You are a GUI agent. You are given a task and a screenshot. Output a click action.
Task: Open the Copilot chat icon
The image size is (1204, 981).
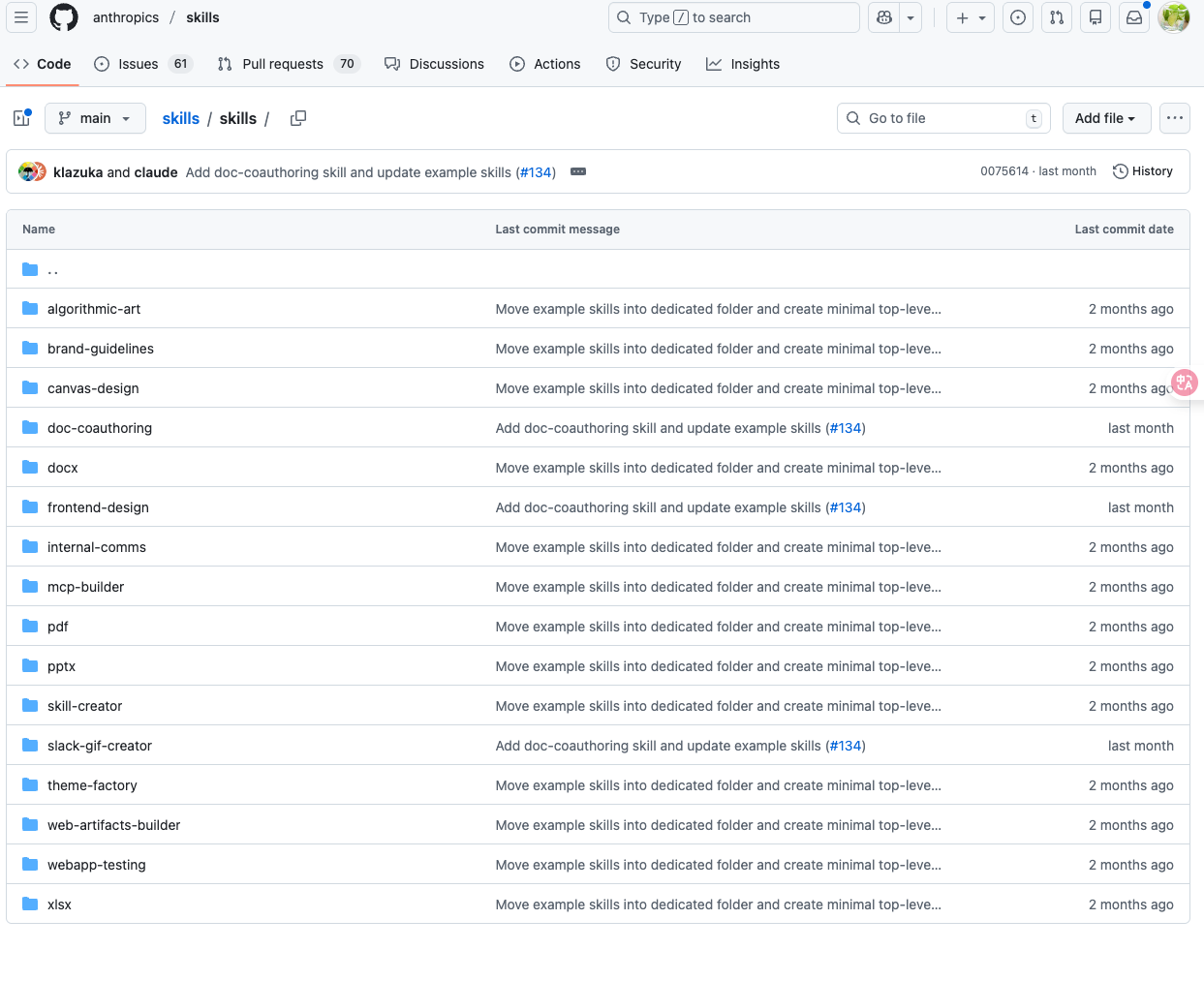coord(884,17)
